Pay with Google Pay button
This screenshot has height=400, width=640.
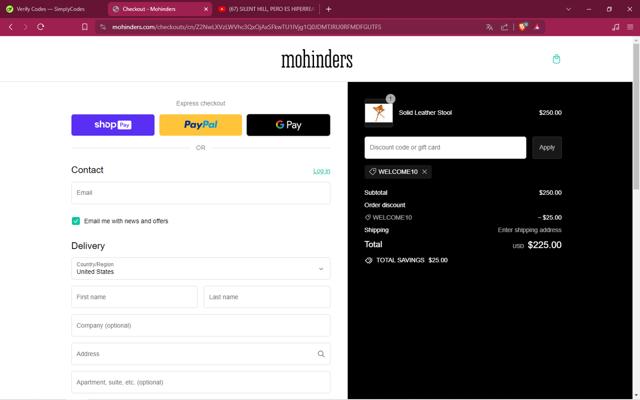pos(288,125)
